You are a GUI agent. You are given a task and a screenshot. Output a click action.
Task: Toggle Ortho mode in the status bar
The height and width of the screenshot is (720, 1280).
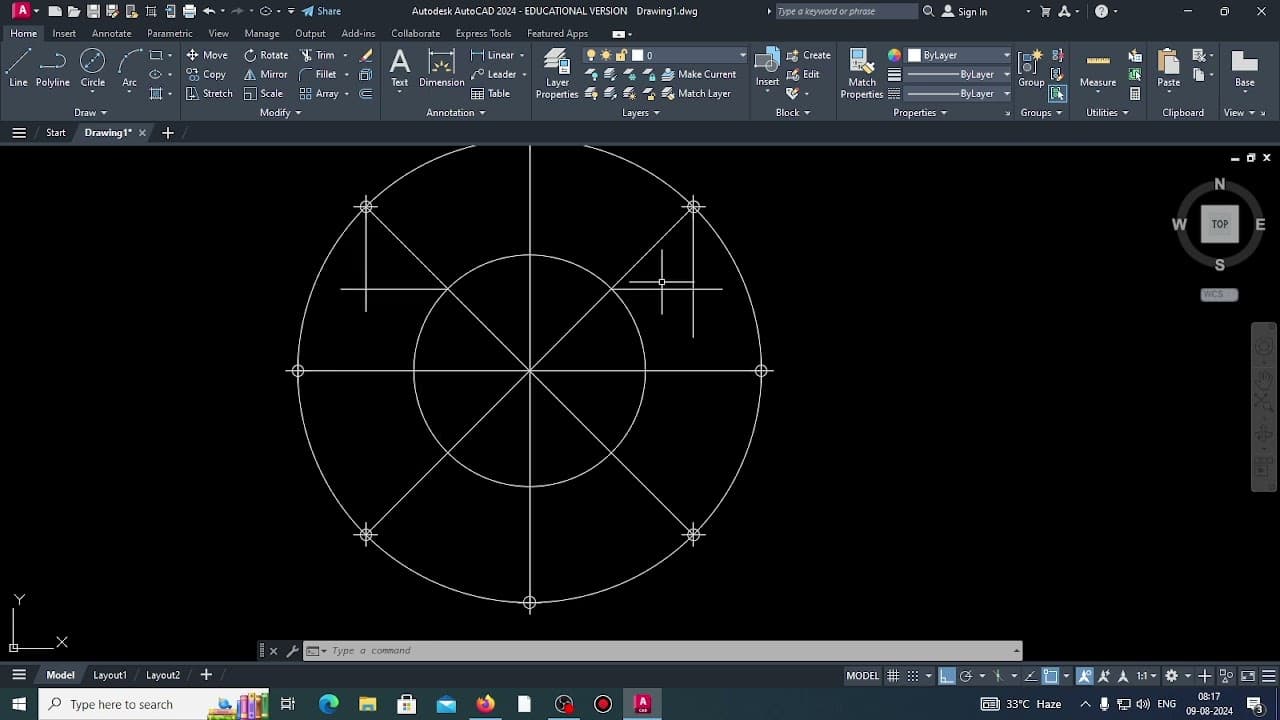click(x=947, y=675)
